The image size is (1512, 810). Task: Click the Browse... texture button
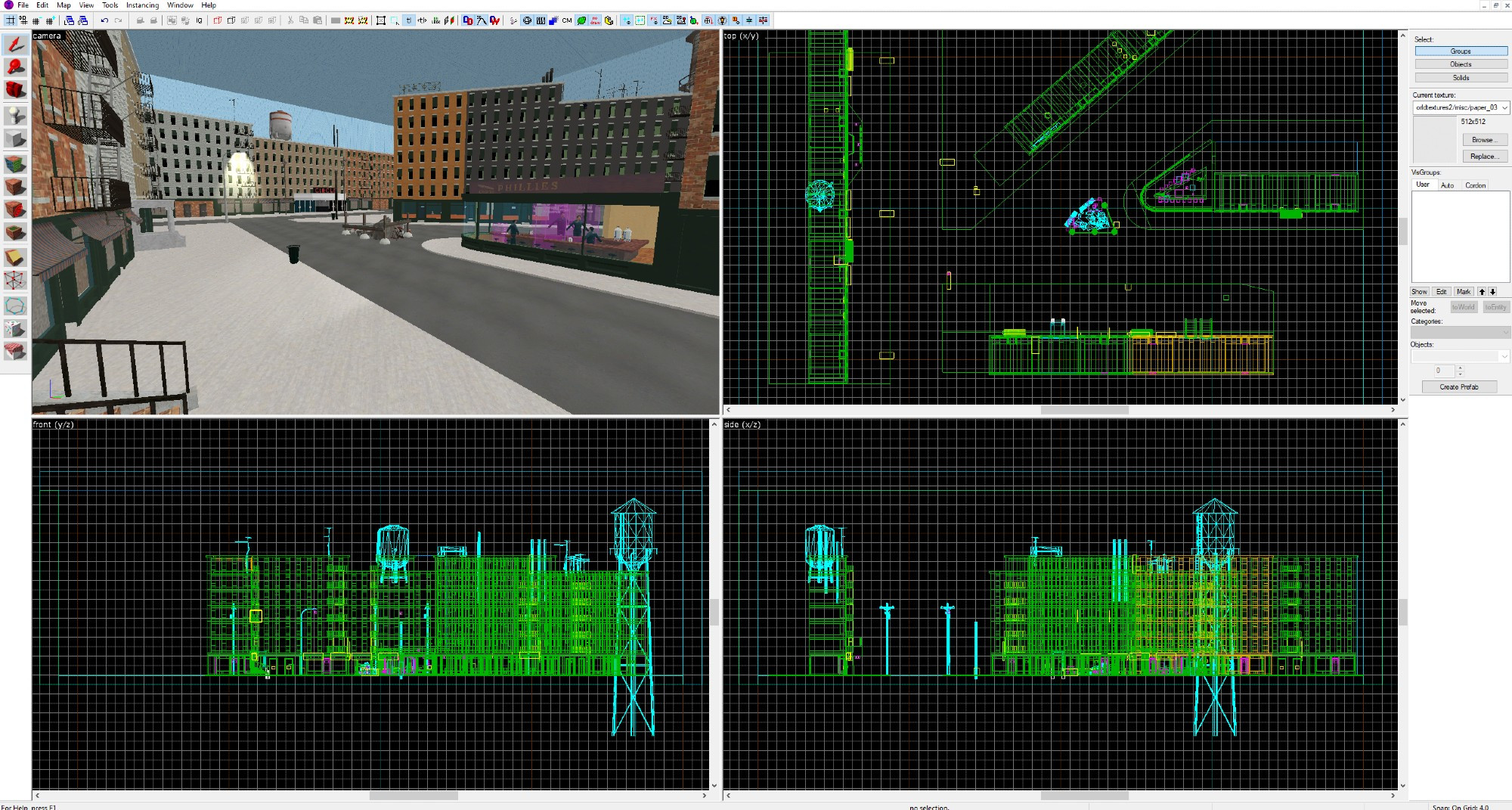(1484, 140)
